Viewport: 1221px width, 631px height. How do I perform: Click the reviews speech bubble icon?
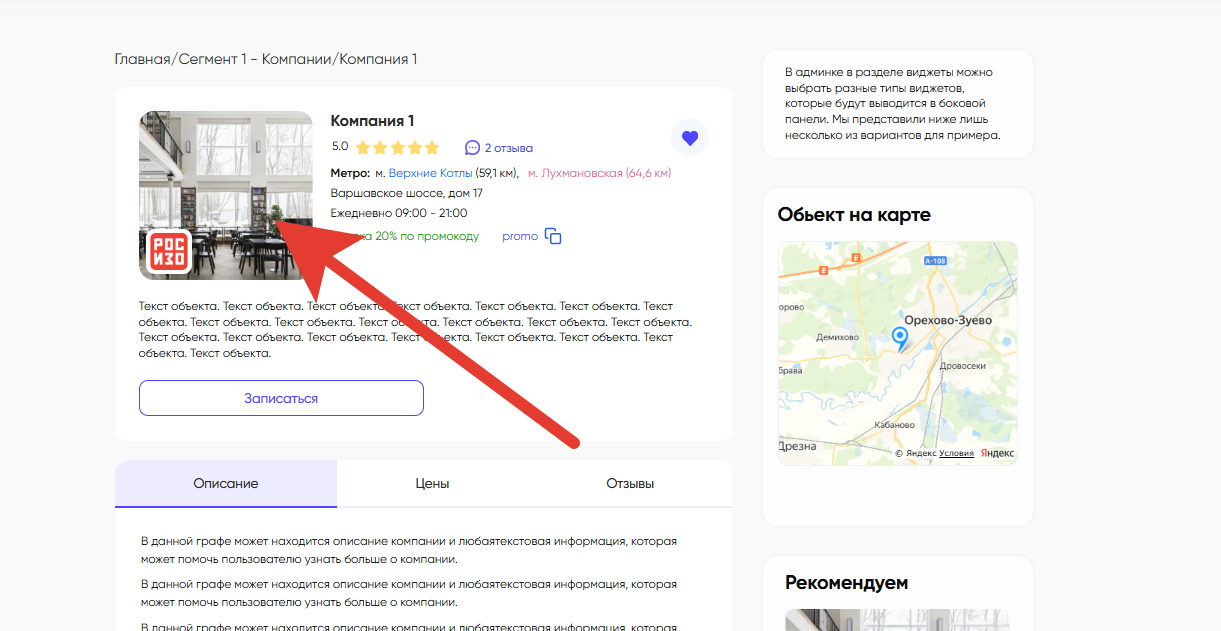(473, 148)
